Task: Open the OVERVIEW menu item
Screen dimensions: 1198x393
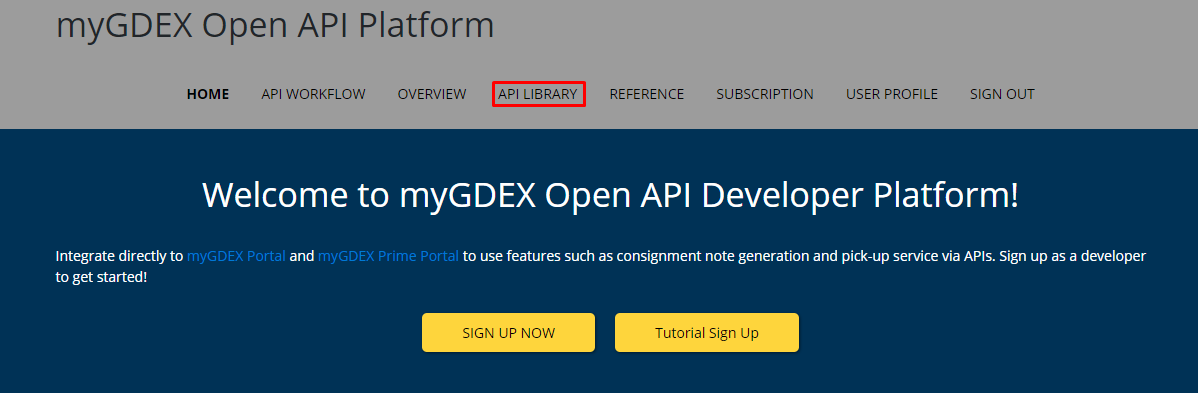Action: (432, 94)
